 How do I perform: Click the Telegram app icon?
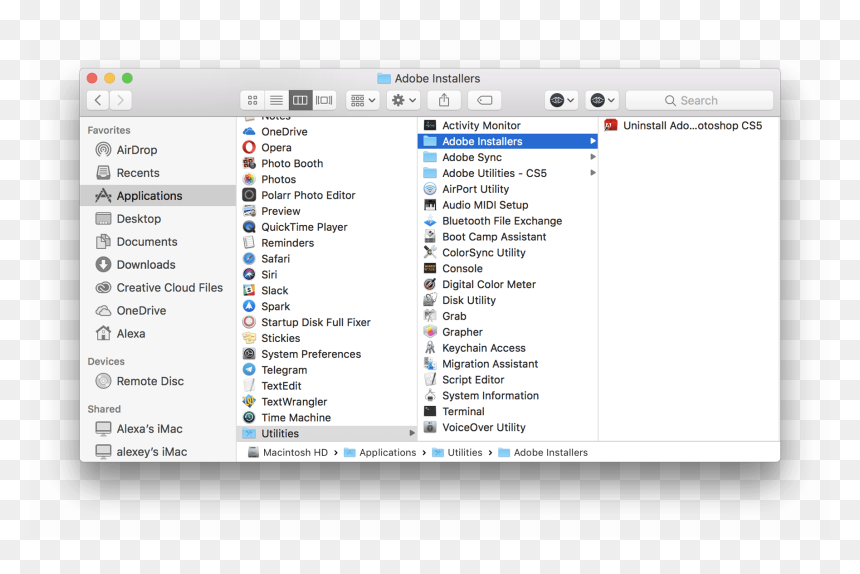point(249,370)
